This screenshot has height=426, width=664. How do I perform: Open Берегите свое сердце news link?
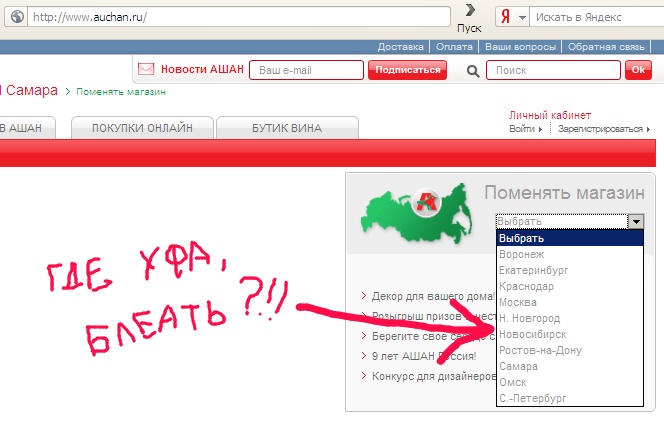click(x=433, y=336)
